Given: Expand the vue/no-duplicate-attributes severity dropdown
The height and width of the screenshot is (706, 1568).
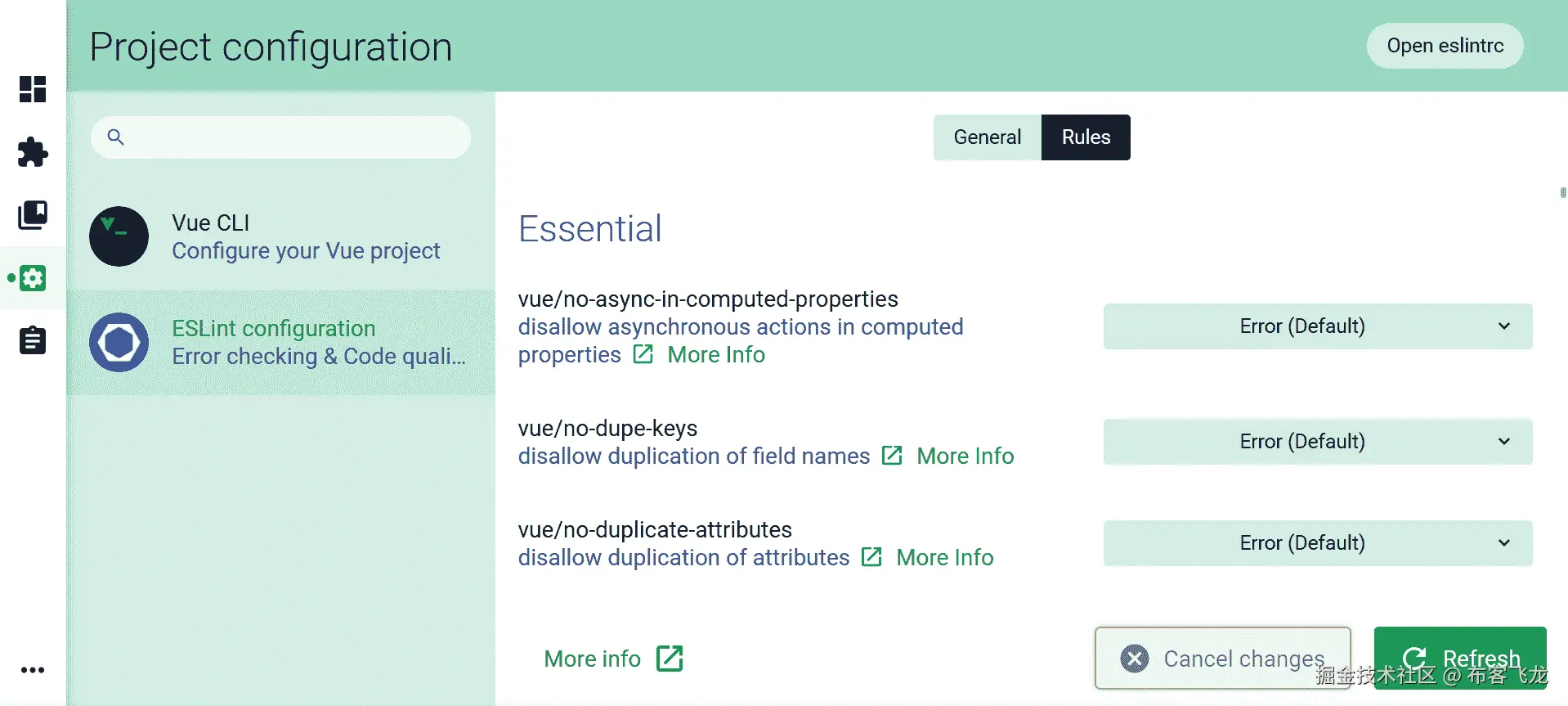Looking at the screenshot, I should tap(1317, 543).
